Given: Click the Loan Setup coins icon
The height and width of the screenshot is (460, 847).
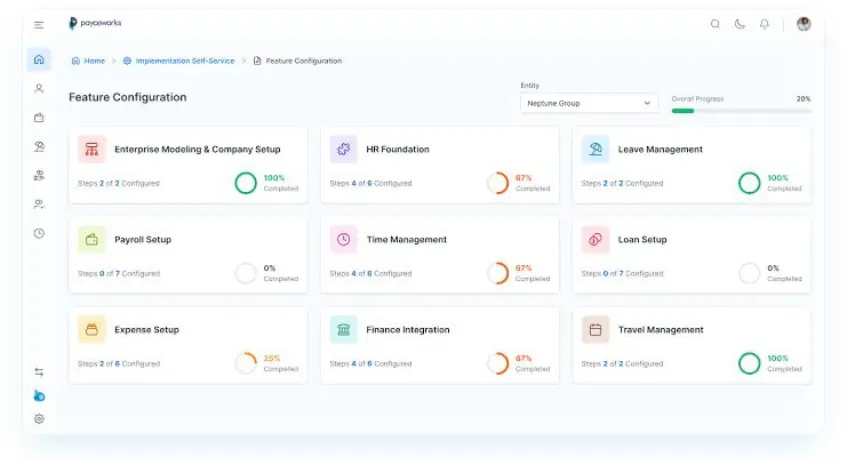Looking at the screenshot, I should (x=595, y=239).
